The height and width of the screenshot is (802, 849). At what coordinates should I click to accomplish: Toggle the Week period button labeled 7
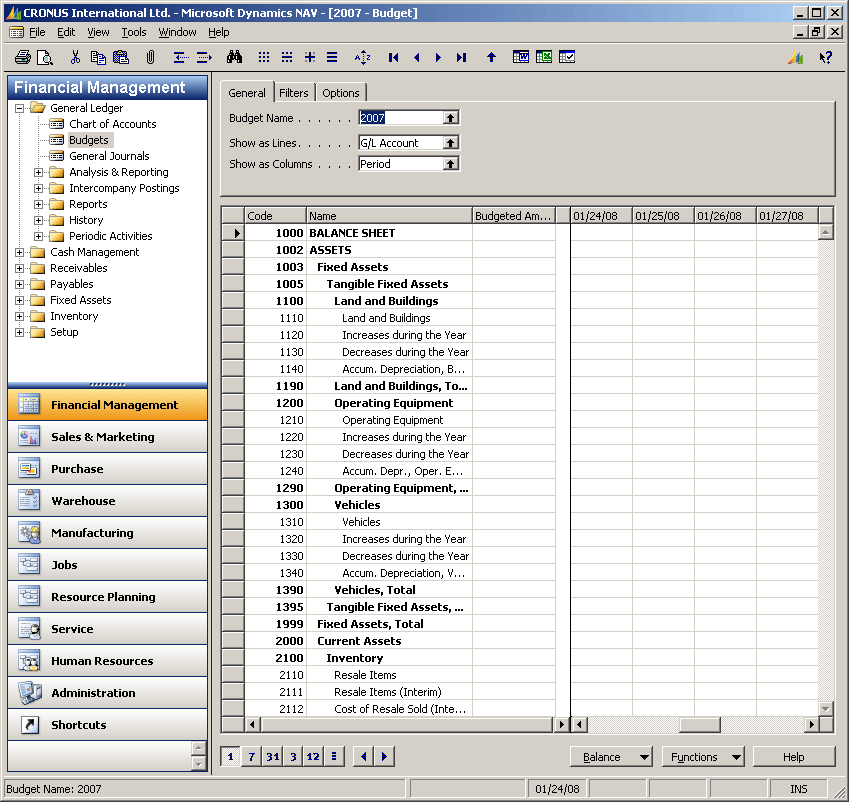click(x=251, y=757)
